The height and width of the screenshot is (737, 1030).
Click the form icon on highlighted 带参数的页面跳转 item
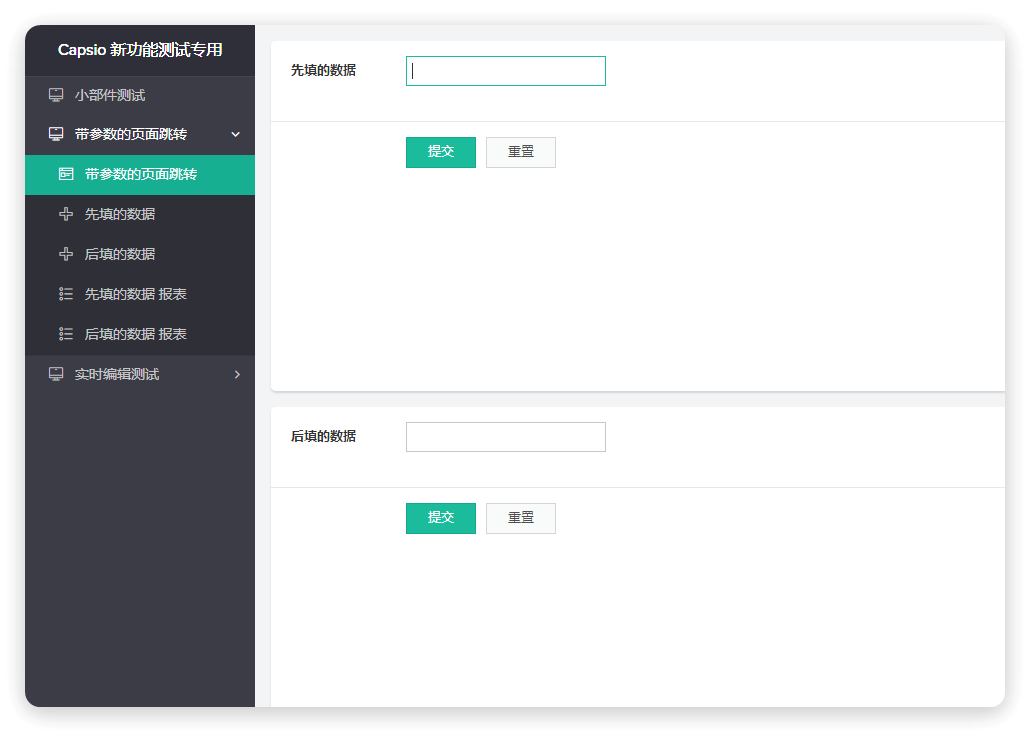pyautogui.click(x=66, y=174)
